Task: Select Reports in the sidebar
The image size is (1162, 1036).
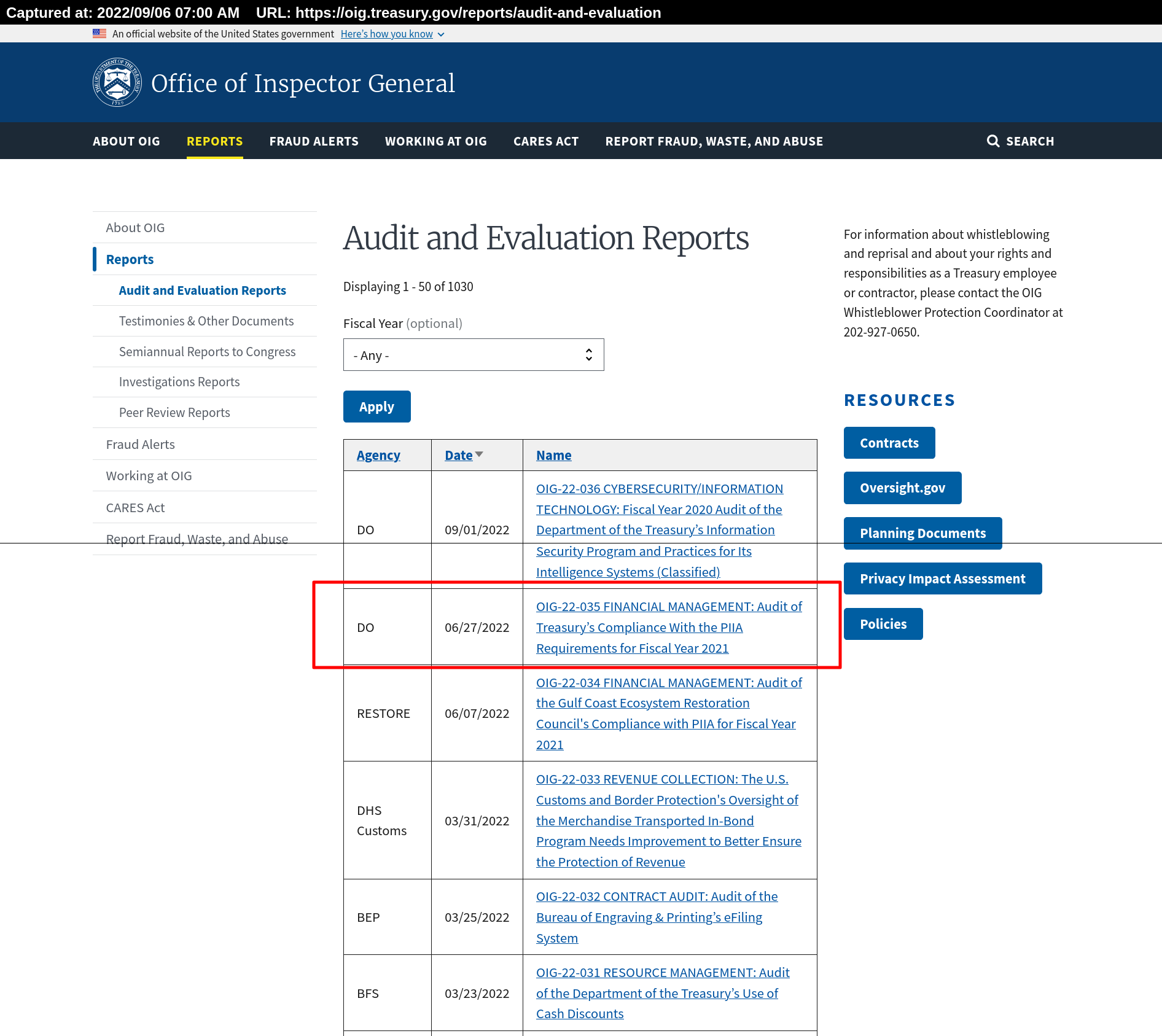Action: [130, 259]
